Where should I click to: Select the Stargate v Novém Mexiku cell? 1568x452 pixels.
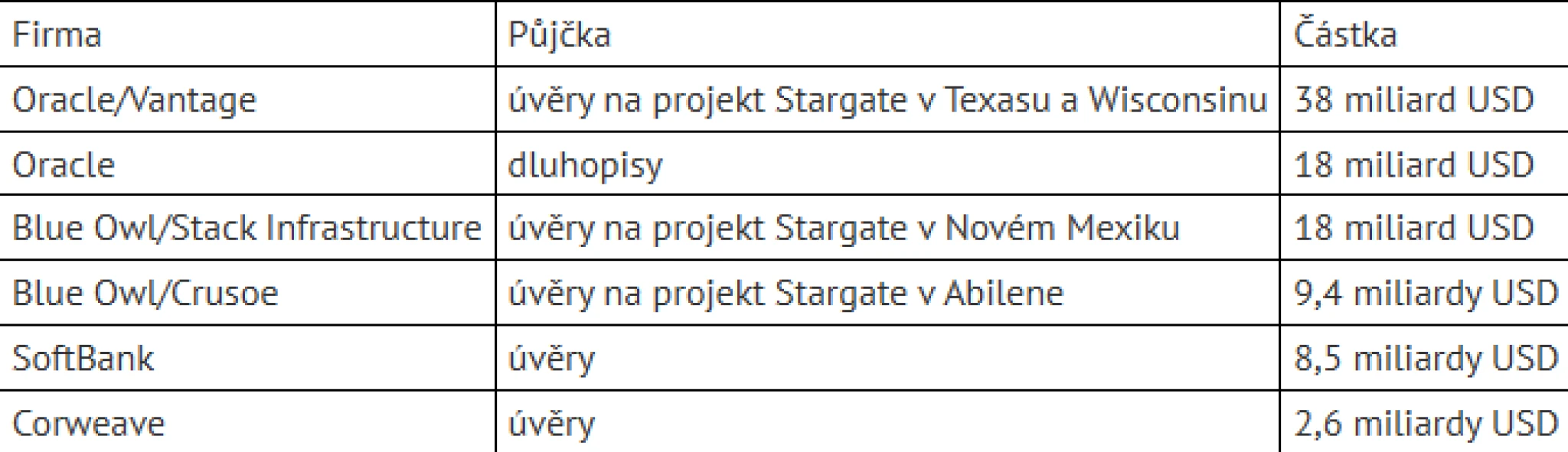[843, 228]
